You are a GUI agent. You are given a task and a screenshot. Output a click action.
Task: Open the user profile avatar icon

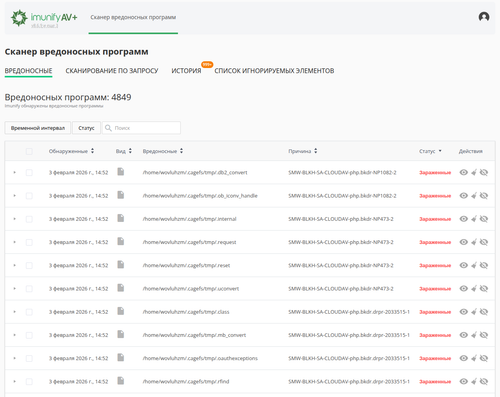point(484,17)
